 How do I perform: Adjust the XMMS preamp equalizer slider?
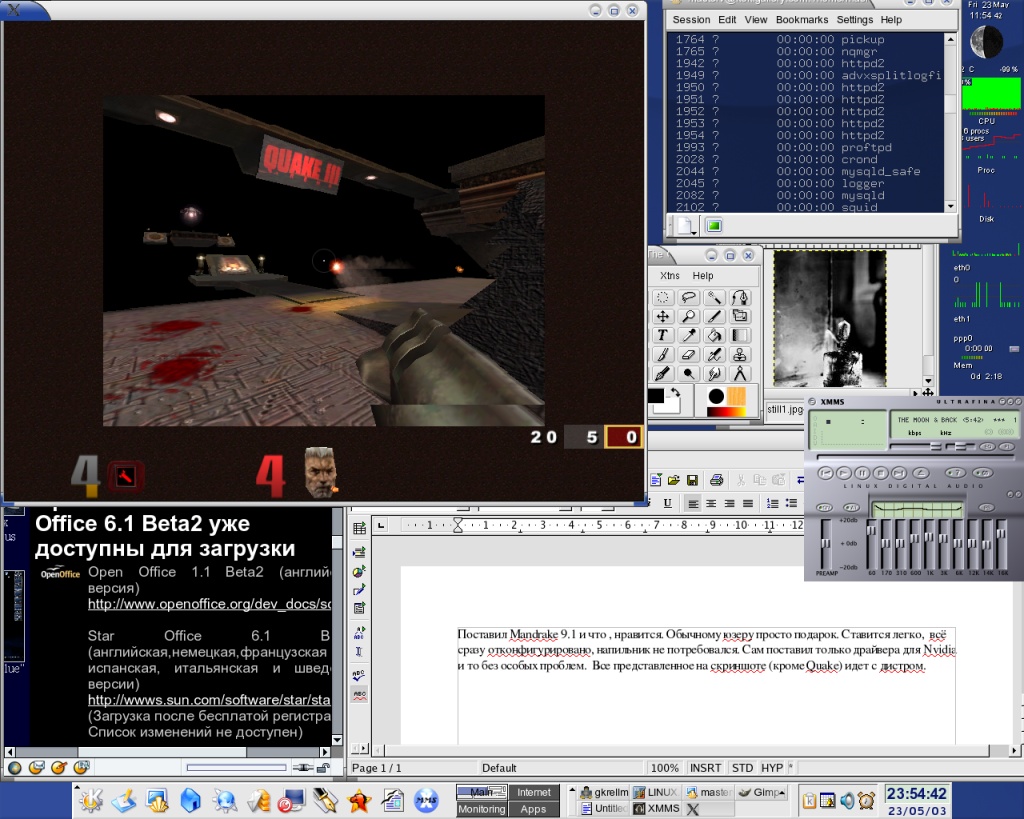(x=826, y=543)
